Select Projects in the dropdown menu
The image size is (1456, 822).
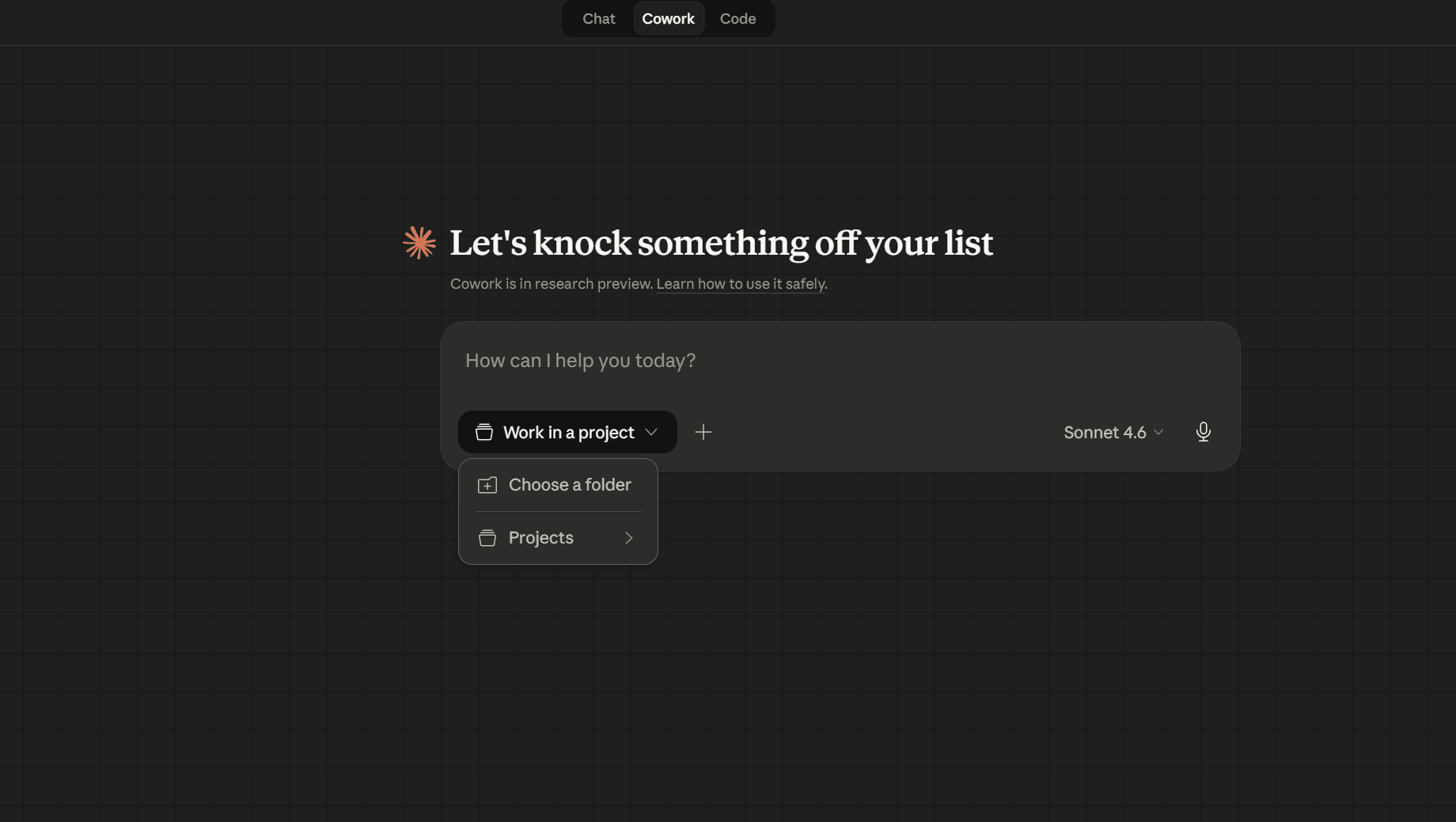540,537
